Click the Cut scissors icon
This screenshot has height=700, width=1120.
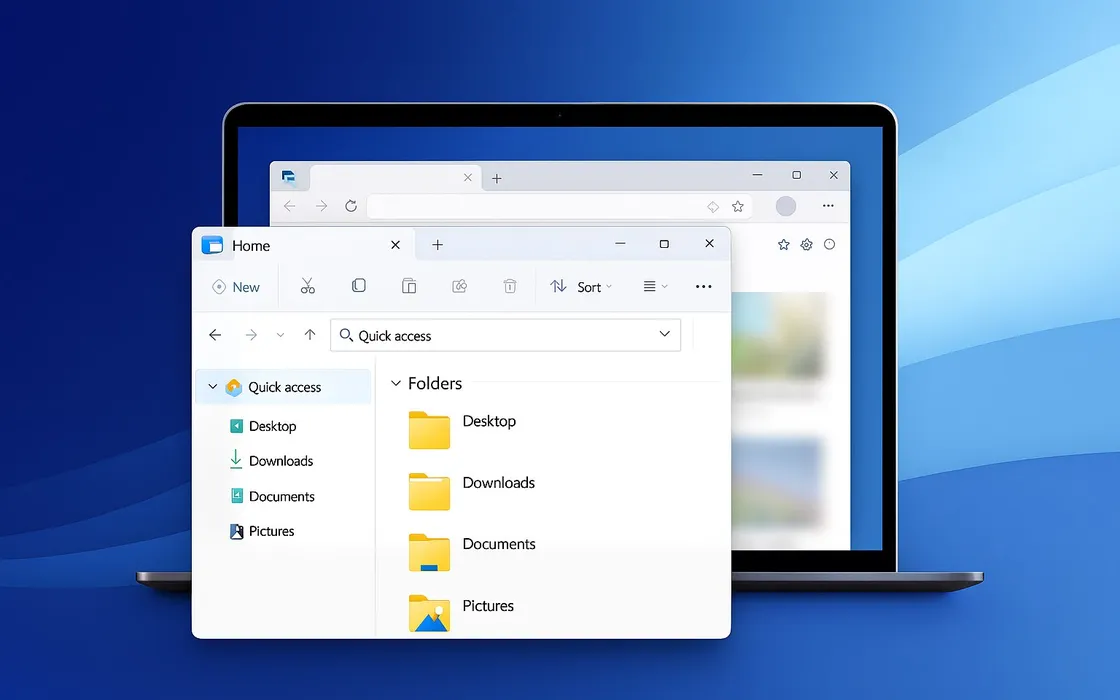[307, 287]
